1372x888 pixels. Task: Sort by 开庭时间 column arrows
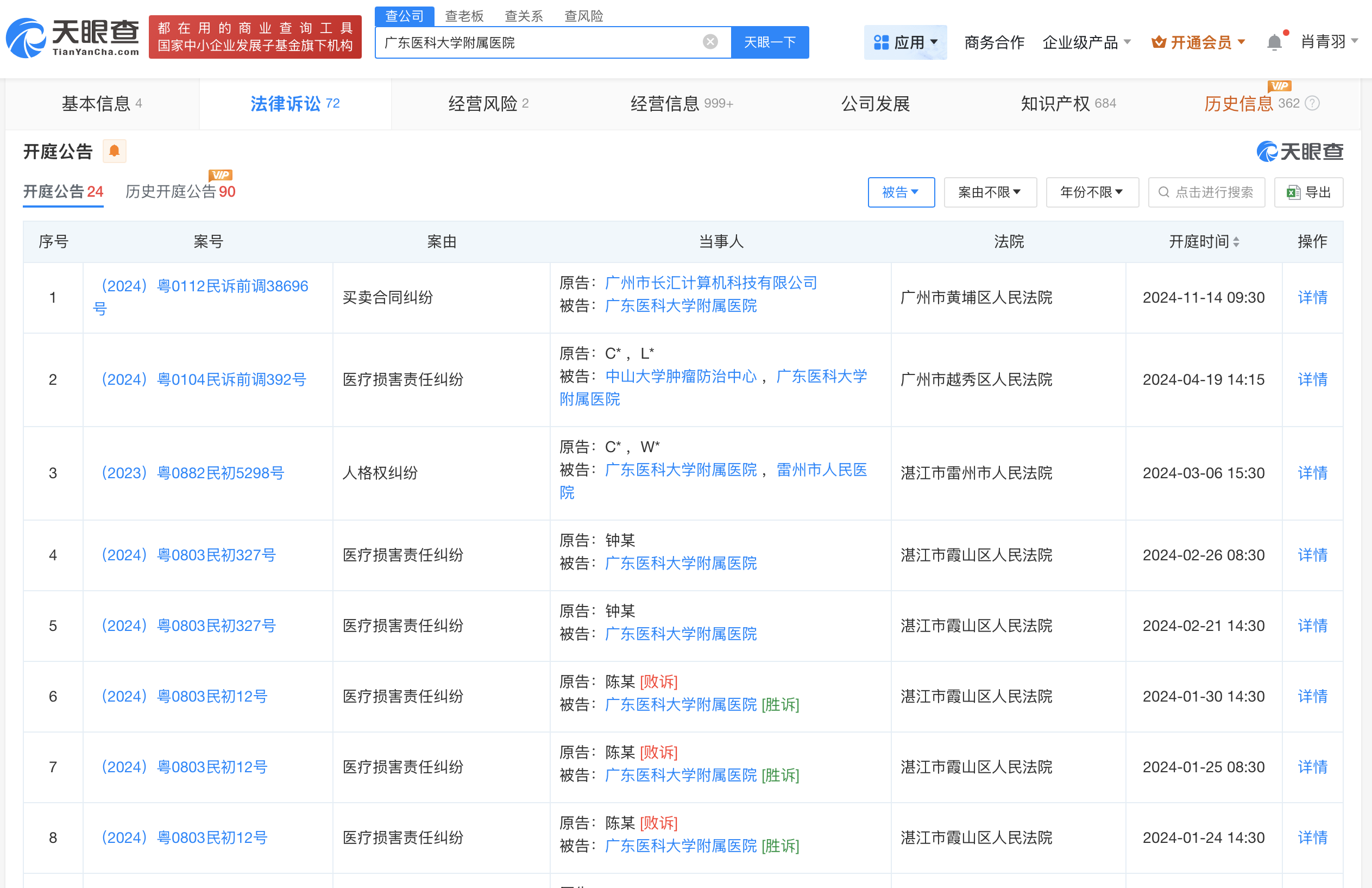click(x=1236, y=242)
